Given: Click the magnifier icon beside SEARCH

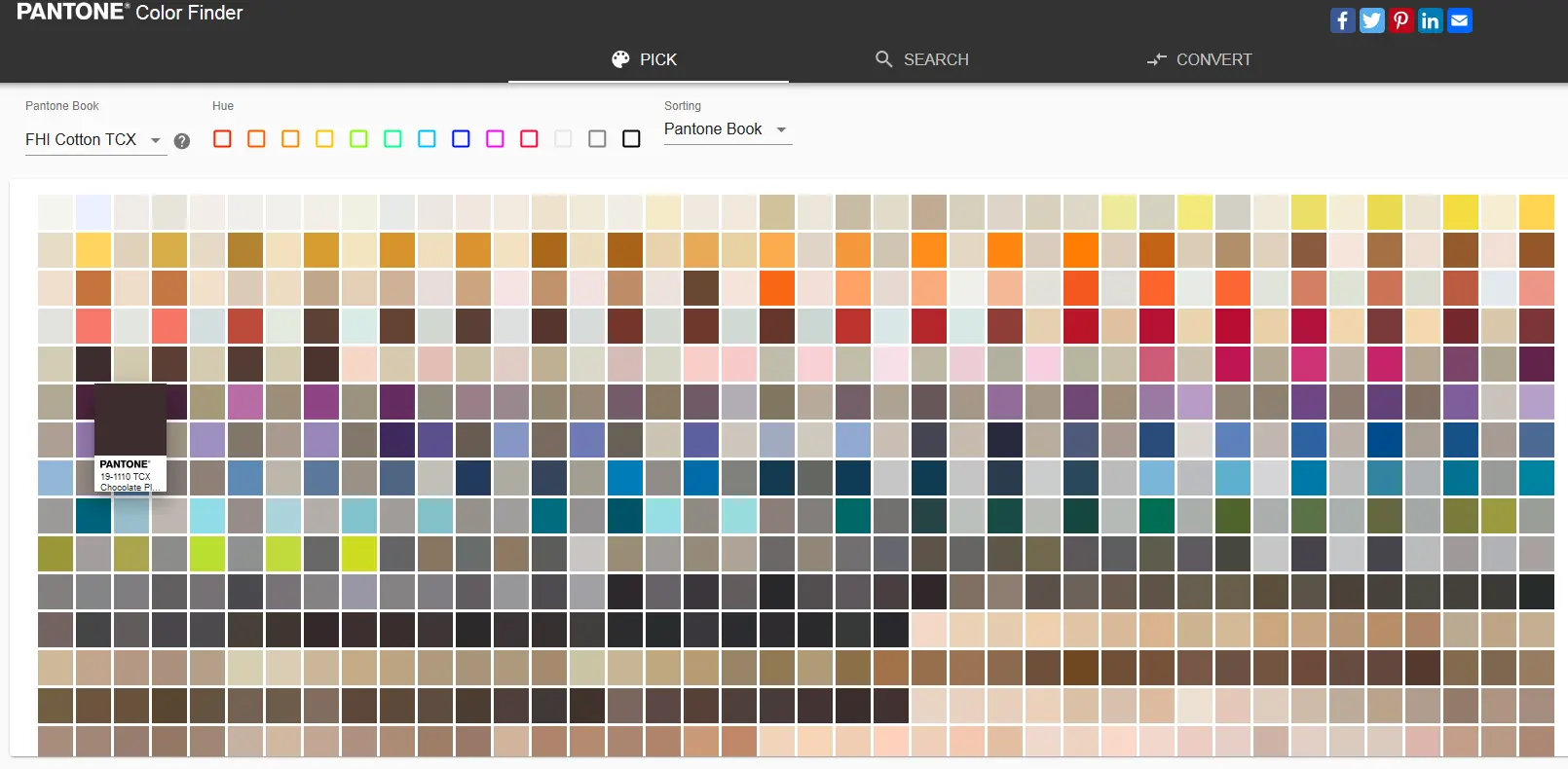Looking at the screenshot, I should (883, 59).
